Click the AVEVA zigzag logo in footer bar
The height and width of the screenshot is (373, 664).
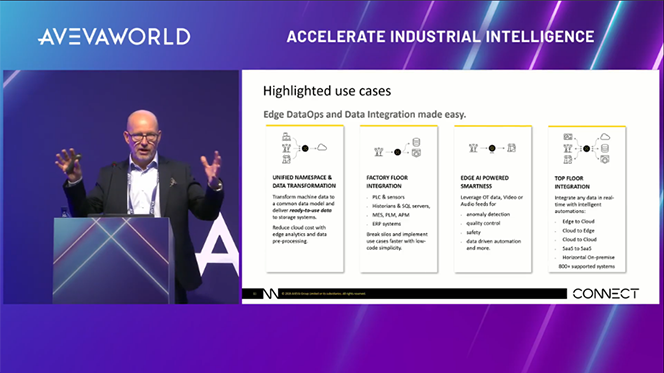pyautogui.click(x=271, y=294)
